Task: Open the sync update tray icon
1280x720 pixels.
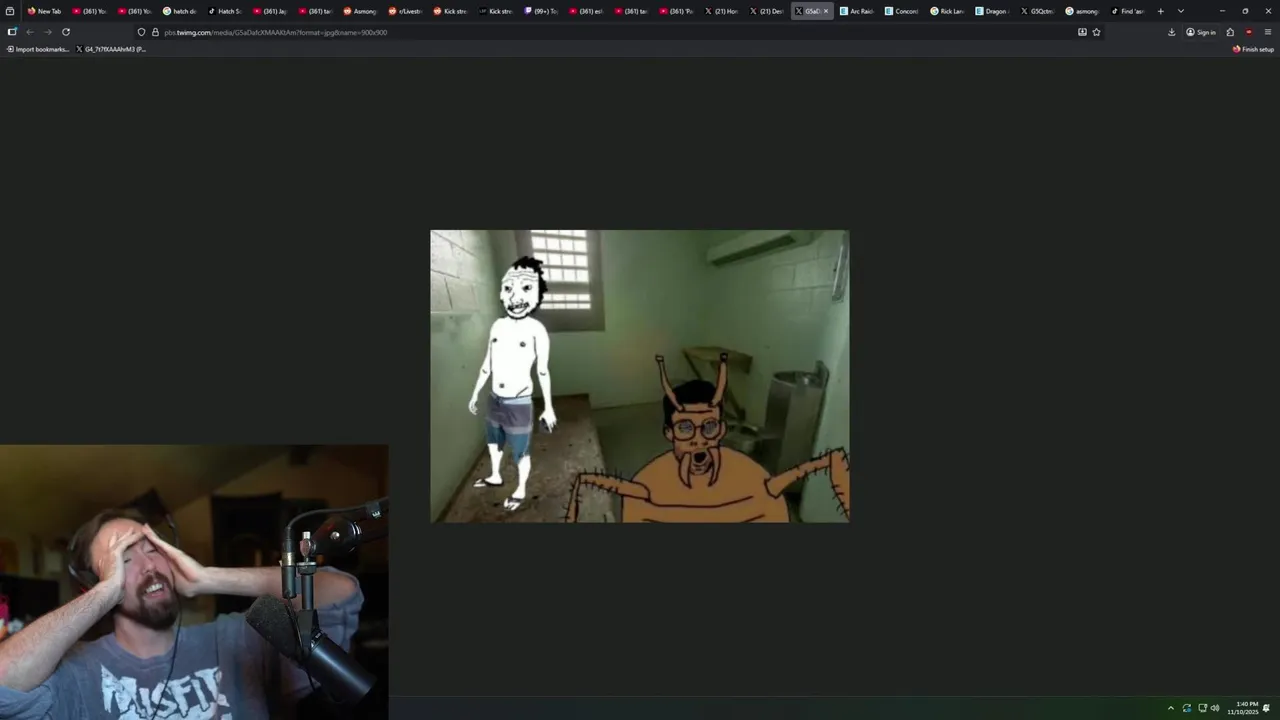Action: pos(1186,708)
